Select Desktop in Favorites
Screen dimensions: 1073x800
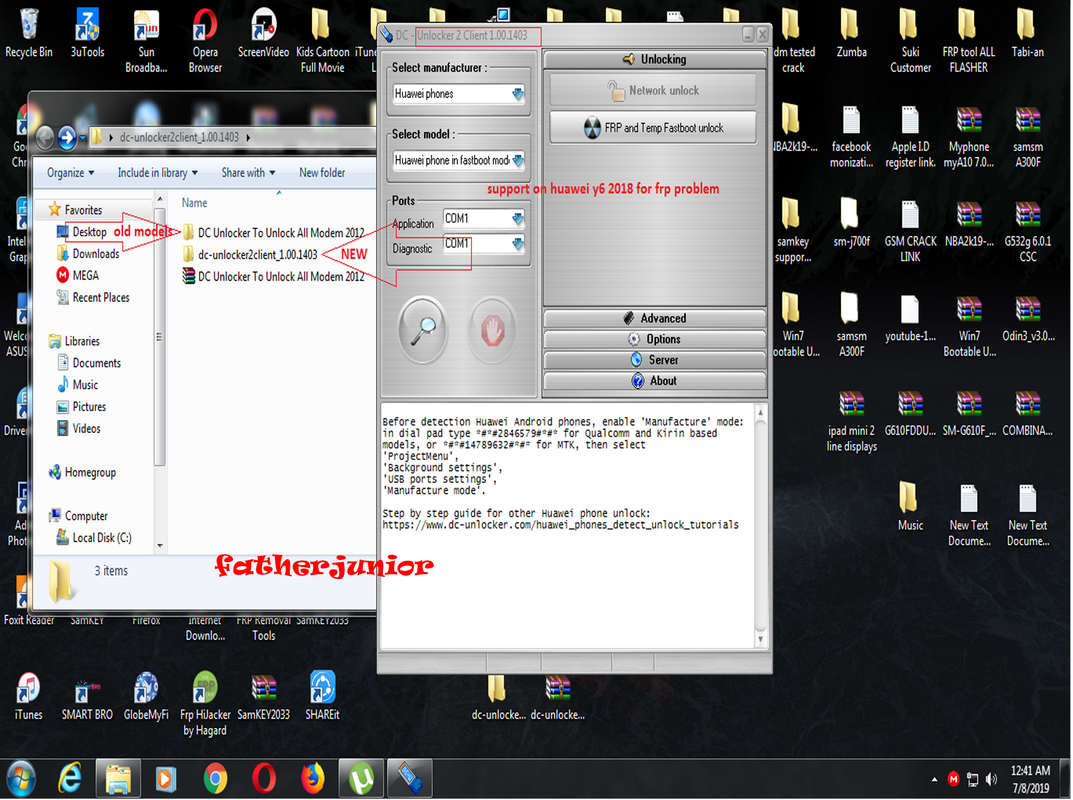click(x=82, y=232)
